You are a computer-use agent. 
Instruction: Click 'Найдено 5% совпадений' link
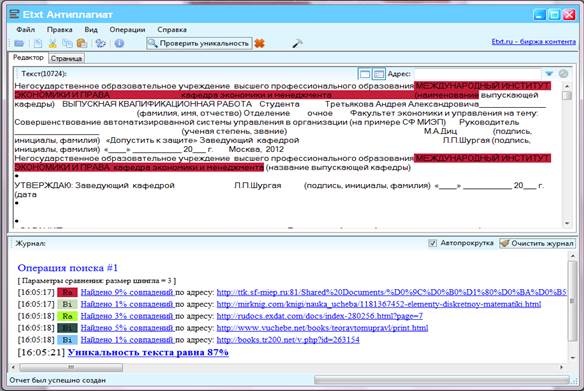point(127,328)
